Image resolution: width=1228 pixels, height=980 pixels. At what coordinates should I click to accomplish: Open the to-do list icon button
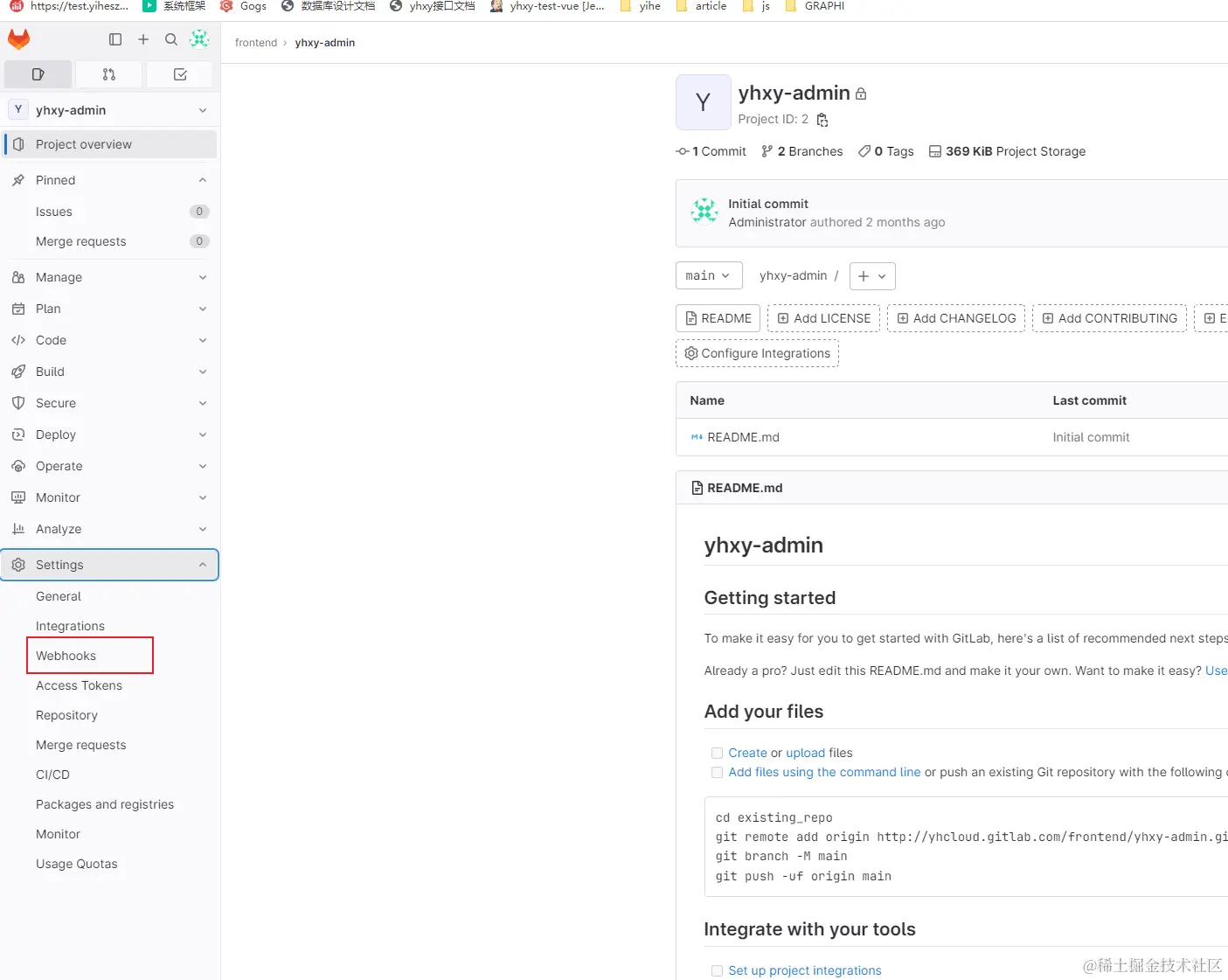point(180,74)
